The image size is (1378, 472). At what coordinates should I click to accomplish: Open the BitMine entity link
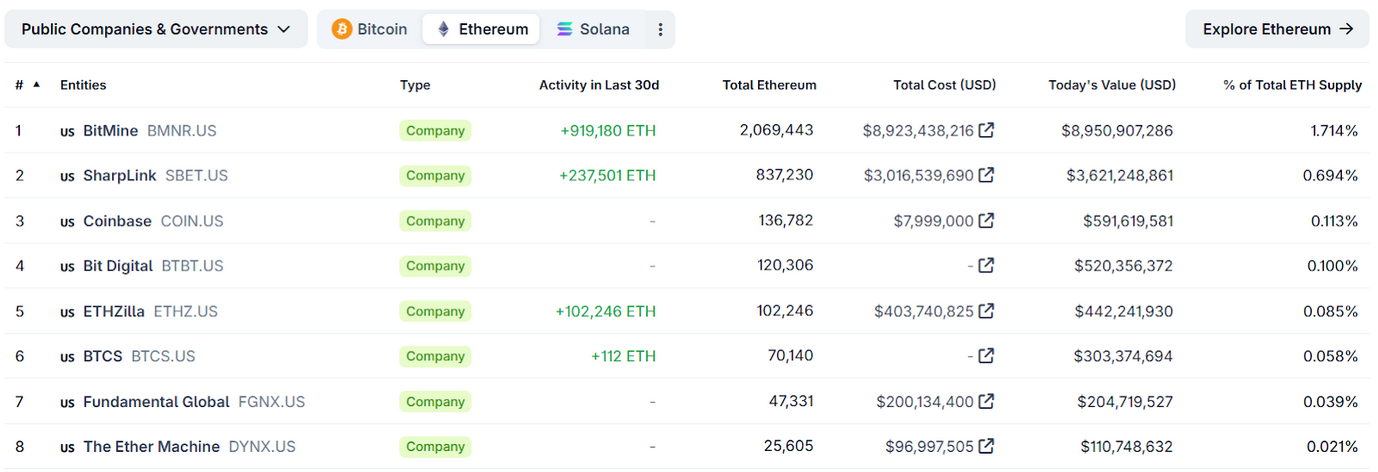(x=110, y=131)
